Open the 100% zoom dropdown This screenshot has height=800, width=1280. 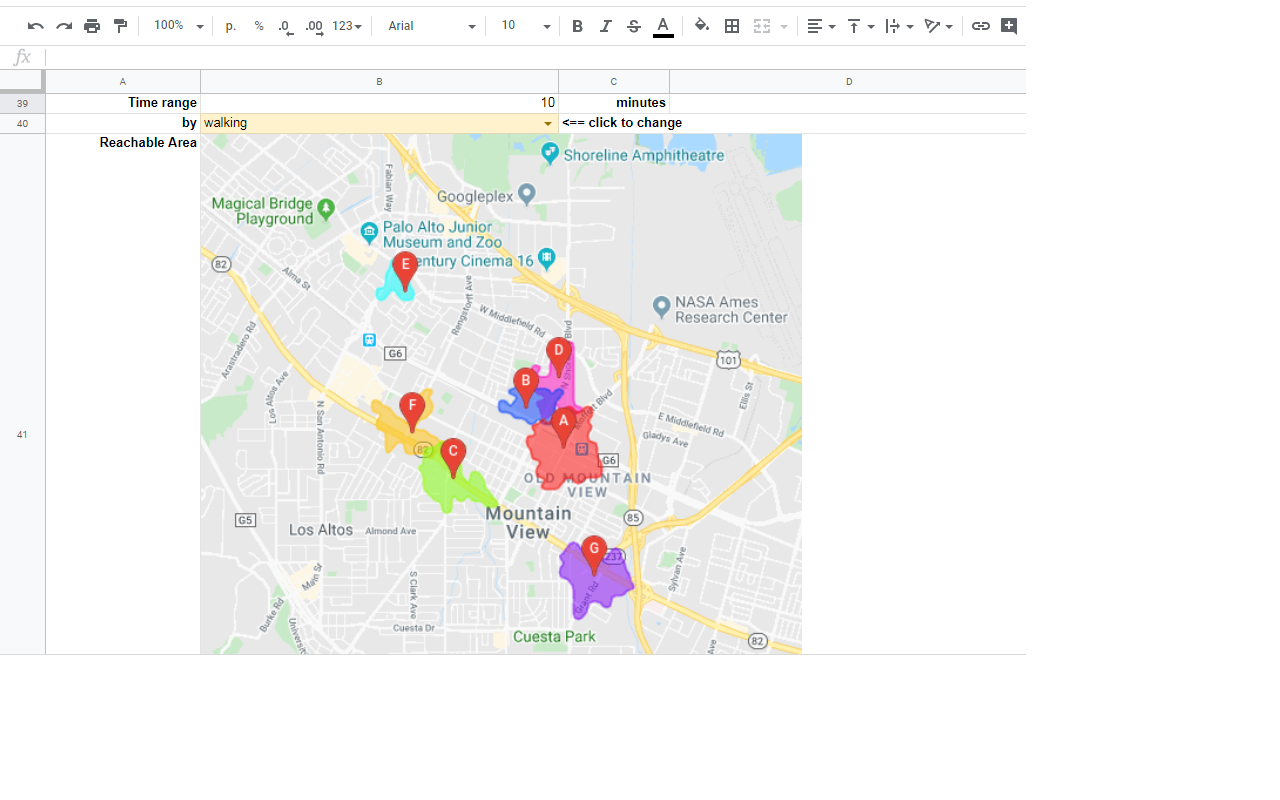(x=178, y=26)
